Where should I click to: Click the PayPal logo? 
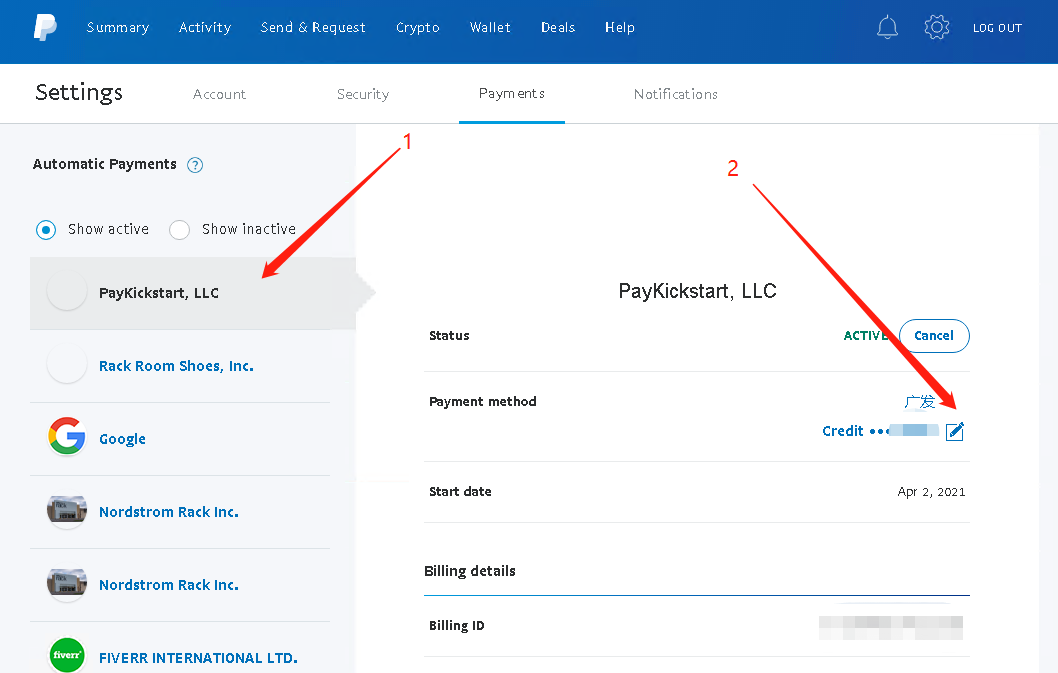point(44,27)
